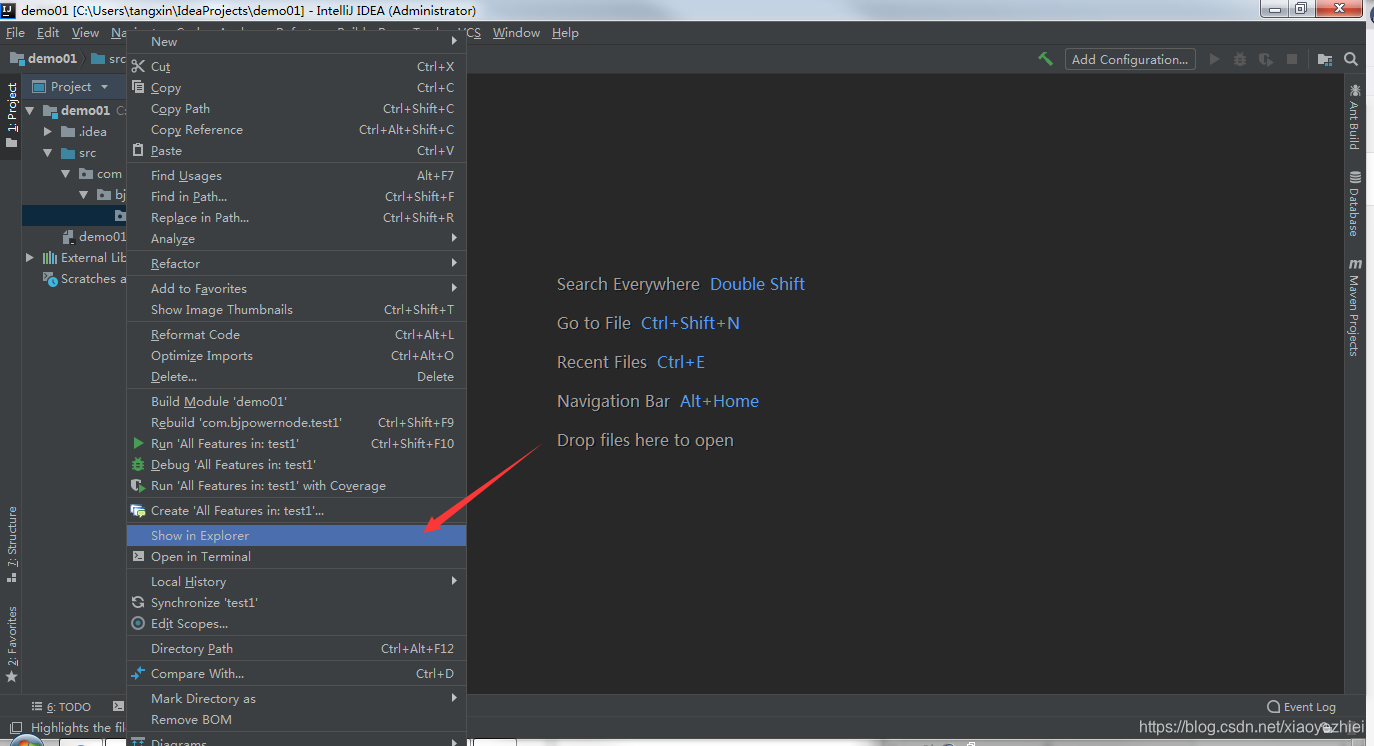Expand the .idea folder arrow
This screenshot has height=746, width=1374.
click(x=48, y=132)
